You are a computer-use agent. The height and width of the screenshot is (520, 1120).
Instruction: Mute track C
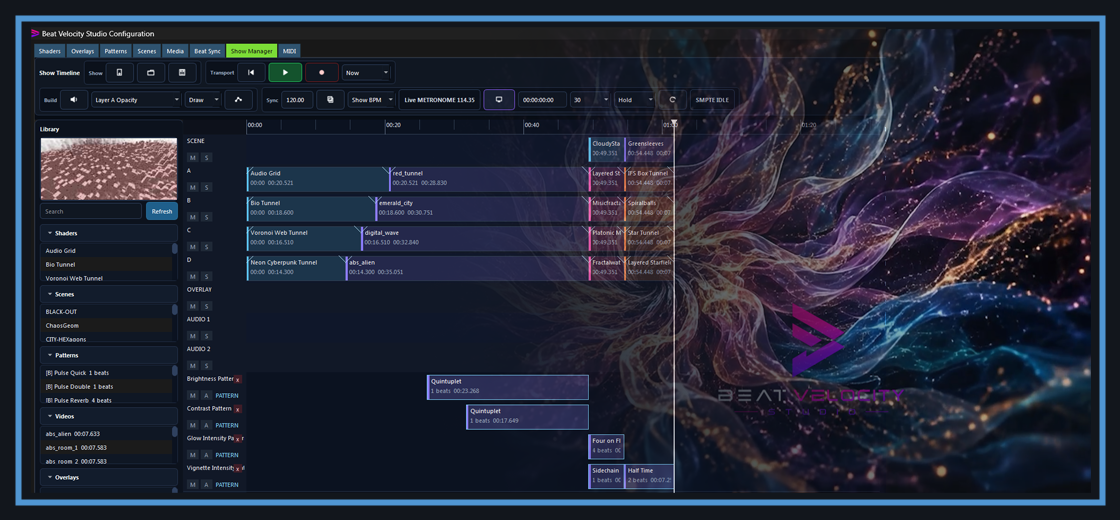[193, 247]
